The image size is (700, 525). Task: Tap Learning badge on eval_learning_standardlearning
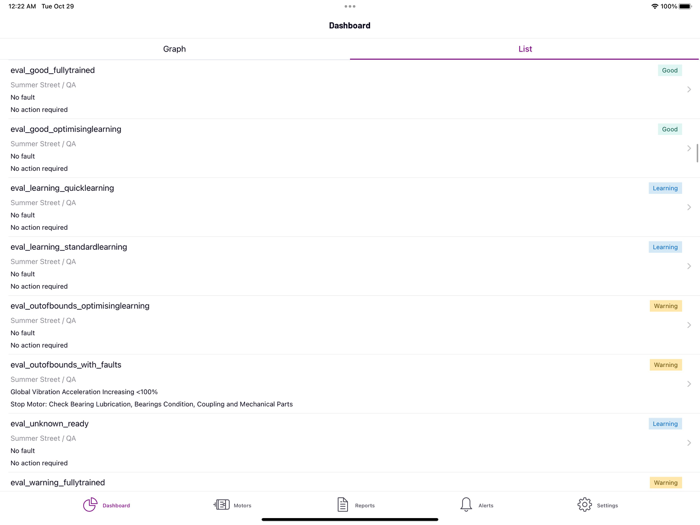[665, 247]
